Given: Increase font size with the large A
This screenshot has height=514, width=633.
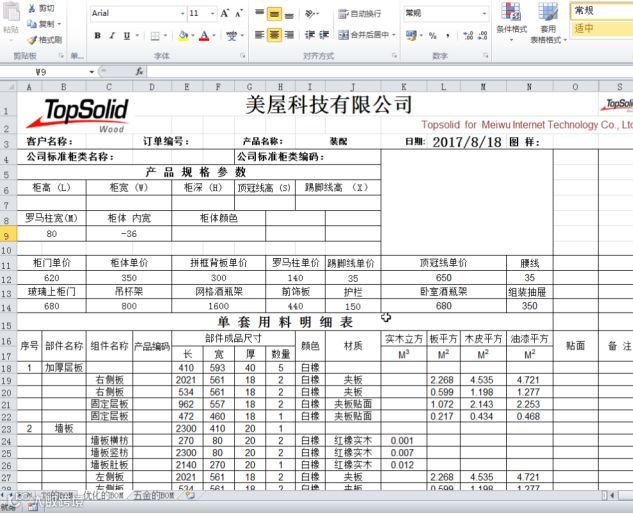Looking at the screenshot, I should tap(225, 14).
